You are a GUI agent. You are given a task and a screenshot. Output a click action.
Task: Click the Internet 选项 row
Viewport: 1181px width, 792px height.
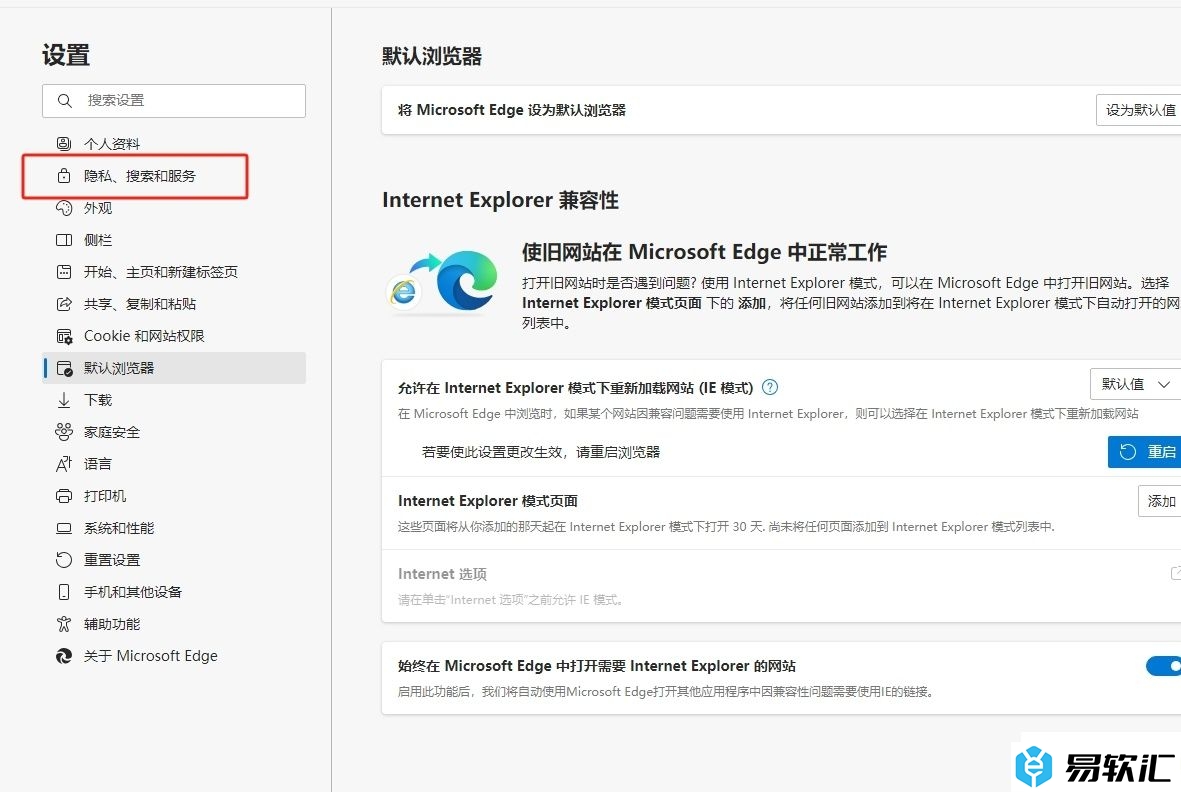pyautogui.click(x=781, y=586)
